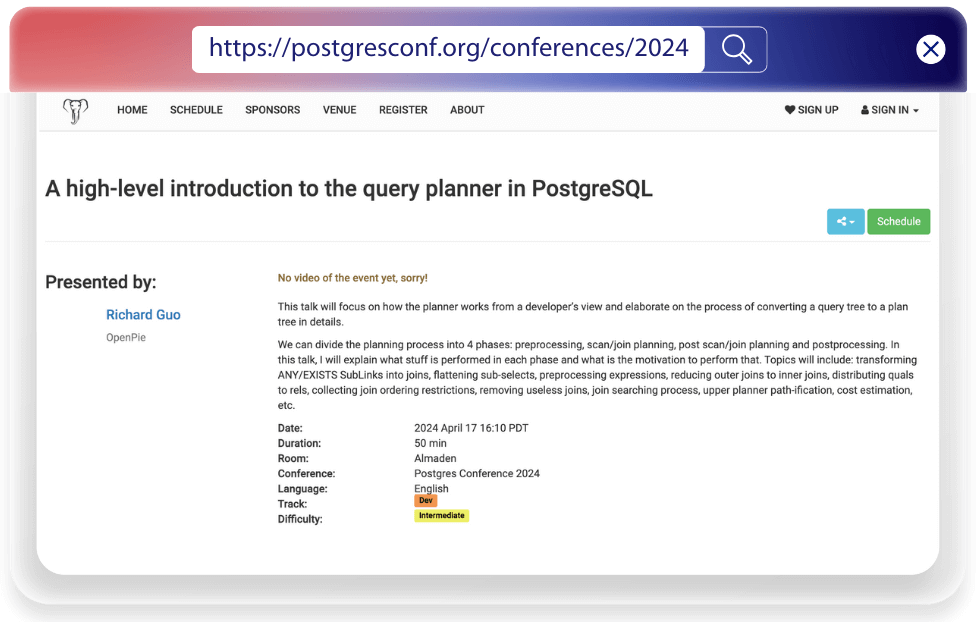This screenshot has width=976, height=622.
Task: Click SIGN UP with heart icon
Action: pos(811,110)
